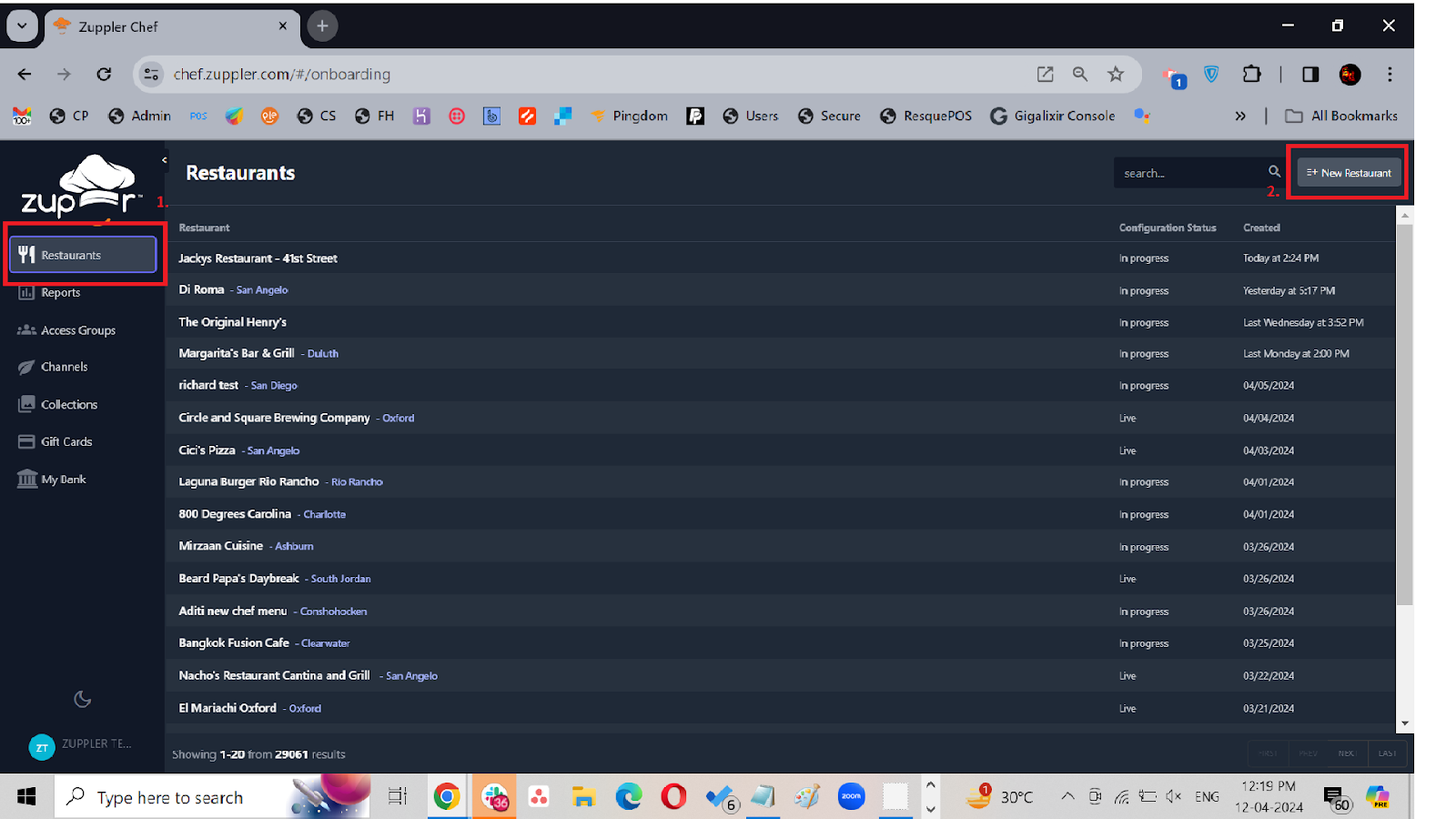Open the tab search dropdown
Screen dimensions: 1456x819
(x=22, y=26)
